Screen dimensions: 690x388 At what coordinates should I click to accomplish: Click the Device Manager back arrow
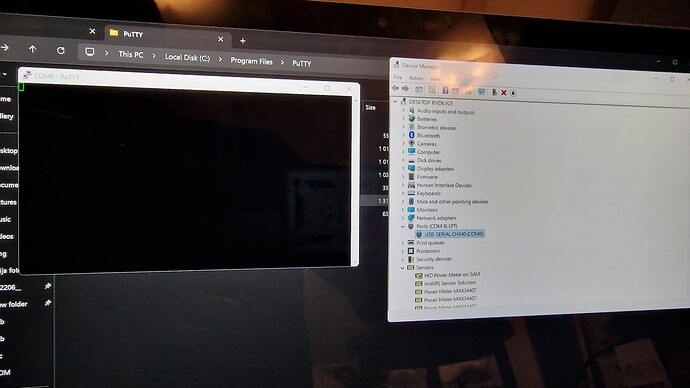click(x=396, y=88)
